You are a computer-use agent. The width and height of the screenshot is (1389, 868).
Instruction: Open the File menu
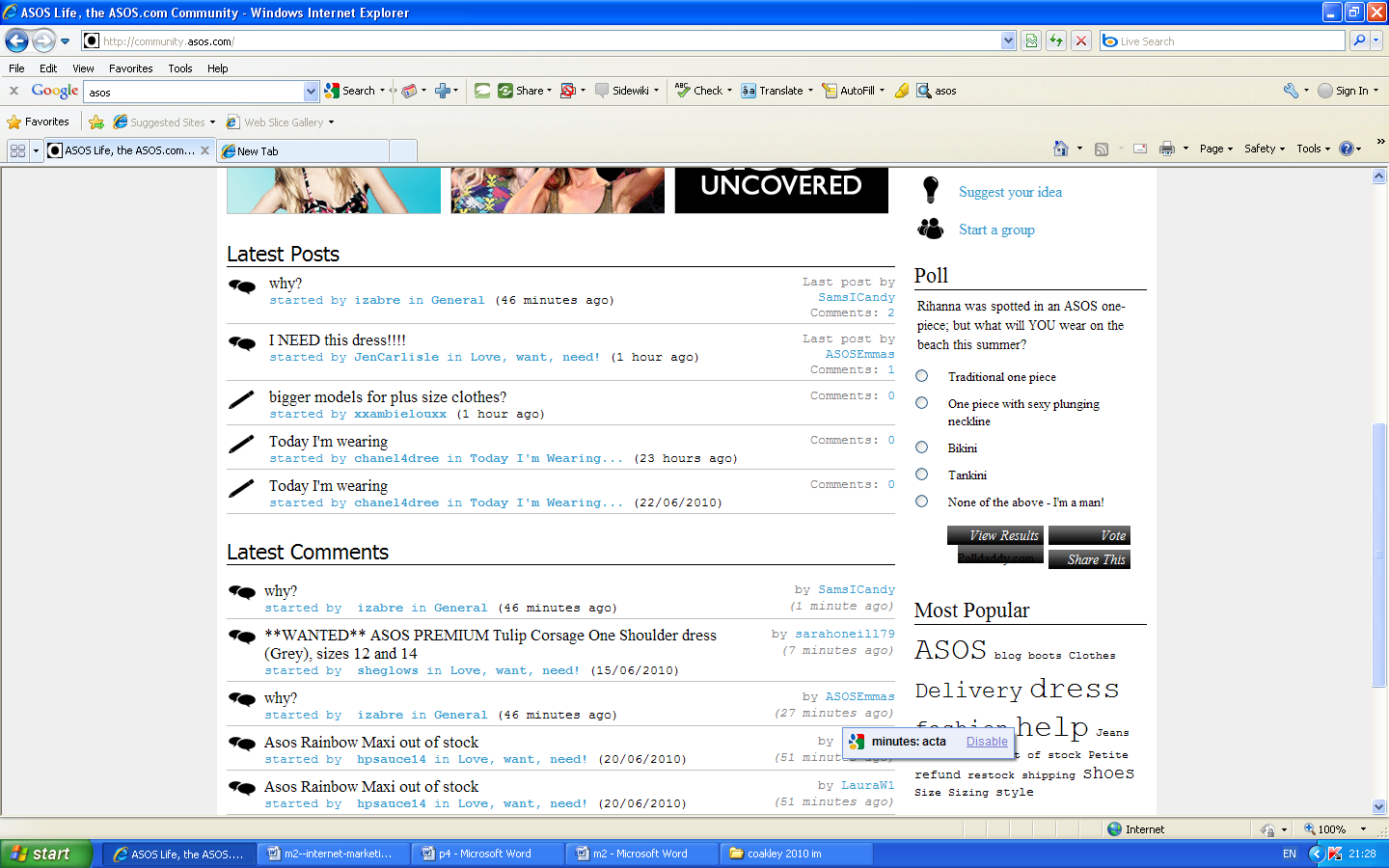(x=16, y=68)
